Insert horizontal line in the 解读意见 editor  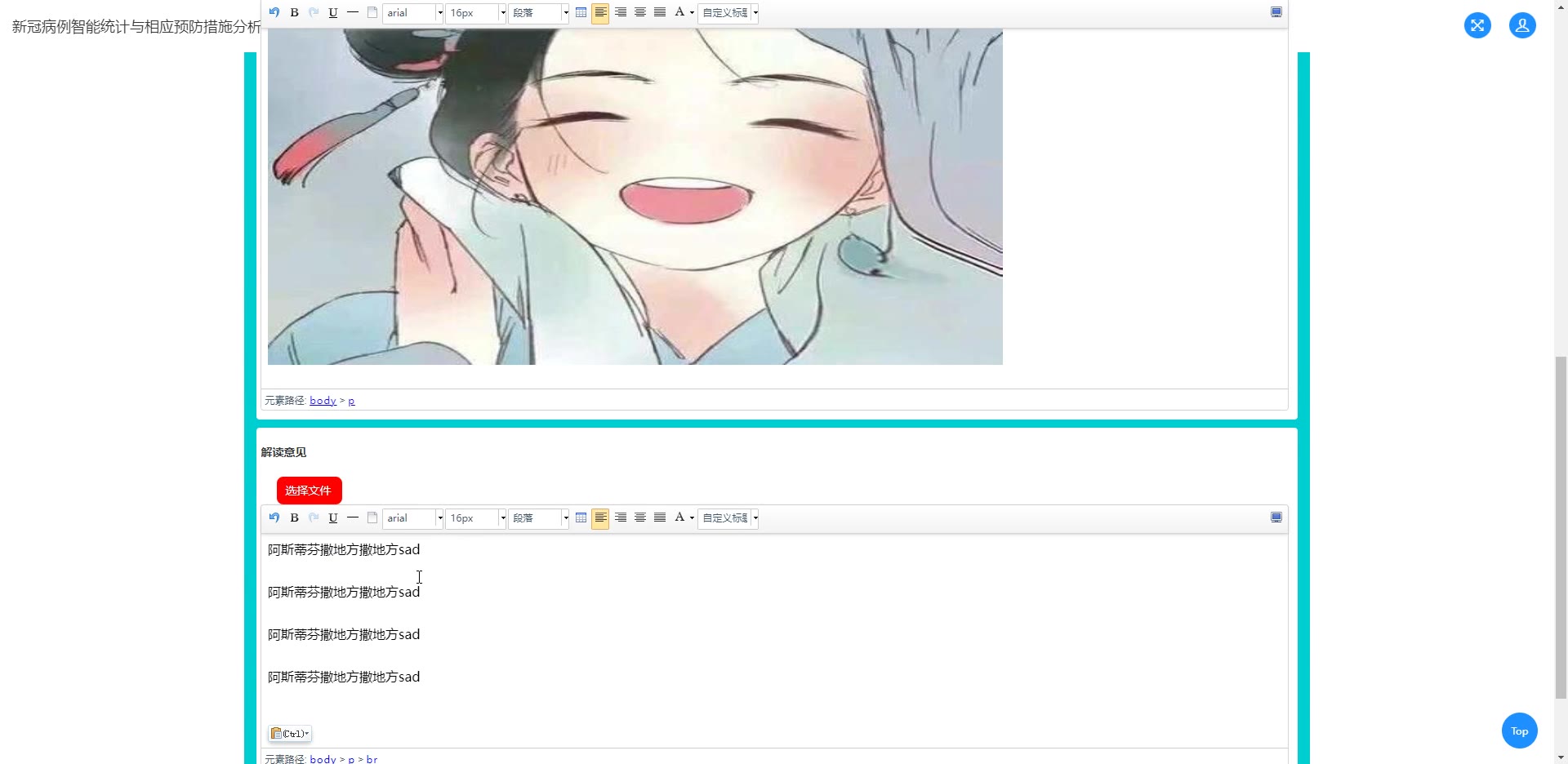[353, 517]
